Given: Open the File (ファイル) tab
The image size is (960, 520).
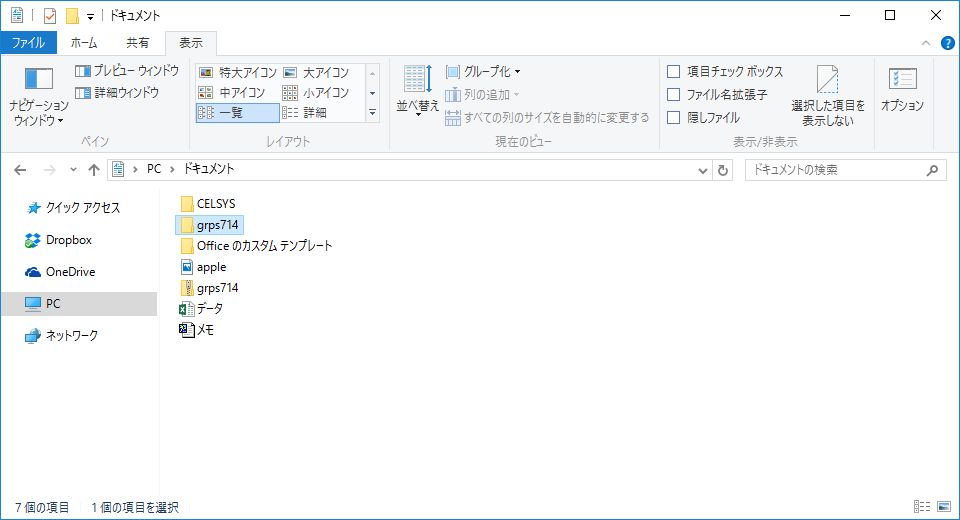Looking at the screenshot, I should tap(28, 43).
